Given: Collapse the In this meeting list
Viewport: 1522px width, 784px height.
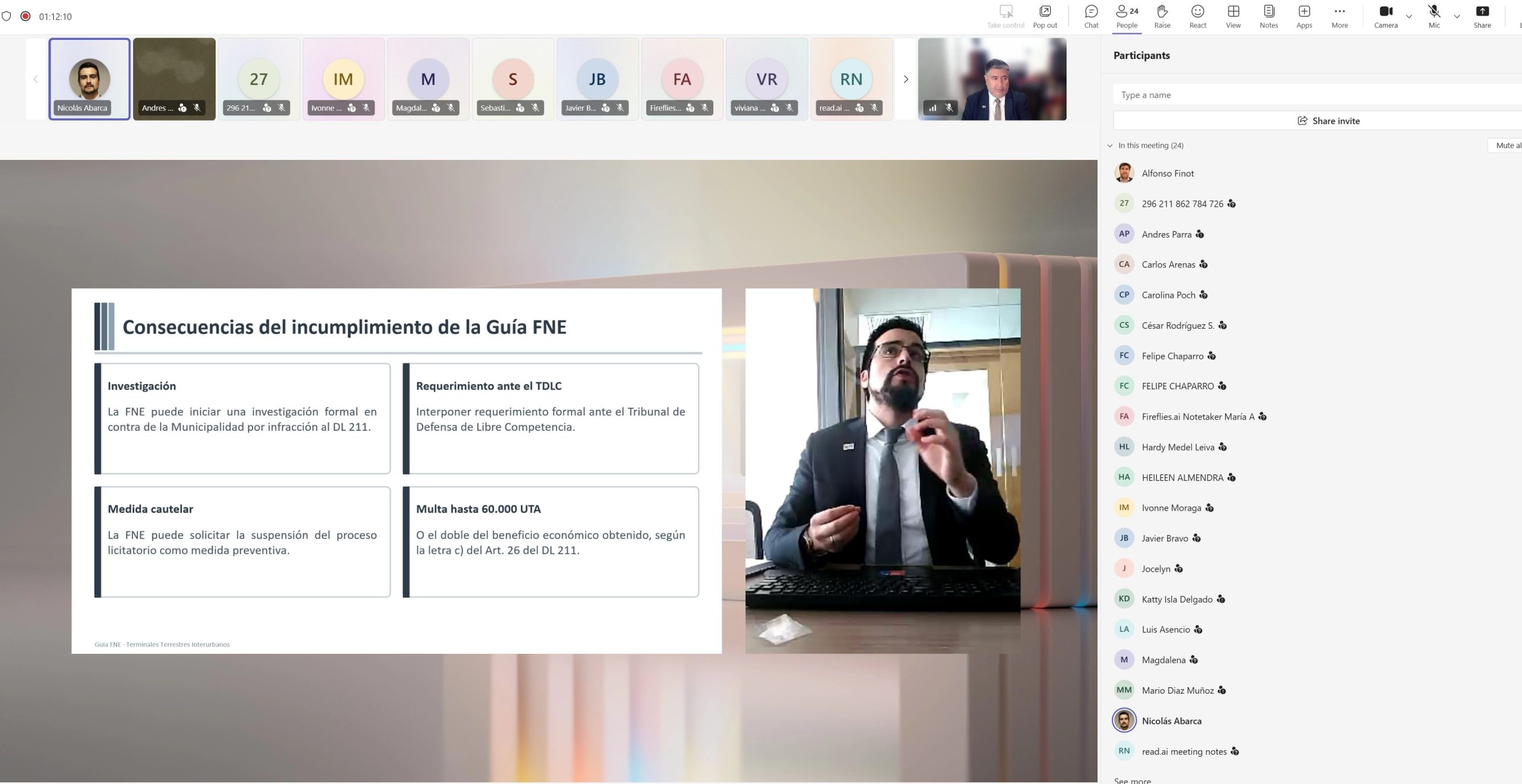Looking at the screenshot, I should (x=1110, y=146).
